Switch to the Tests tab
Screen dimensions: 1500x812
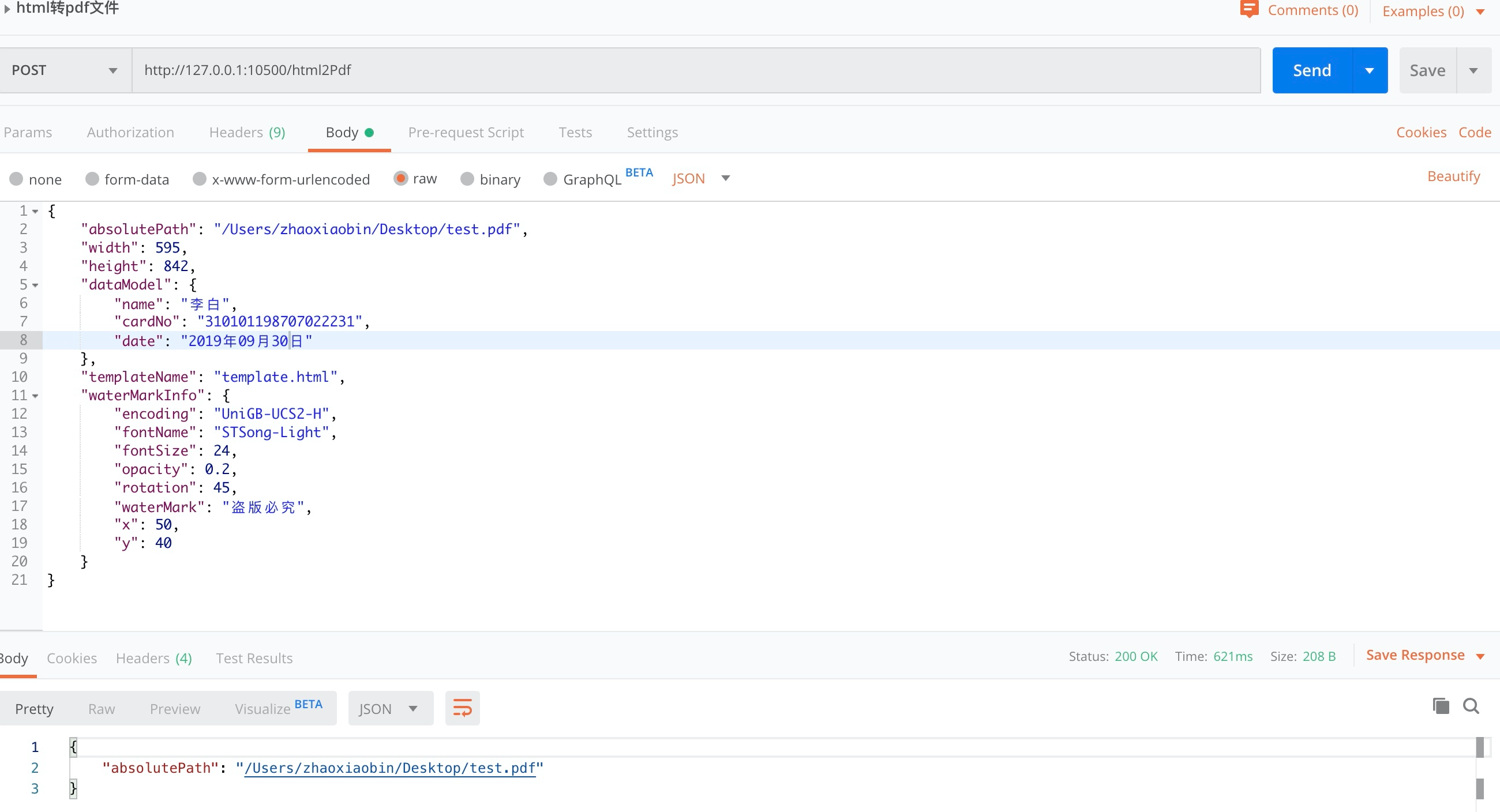pos(575,132)
